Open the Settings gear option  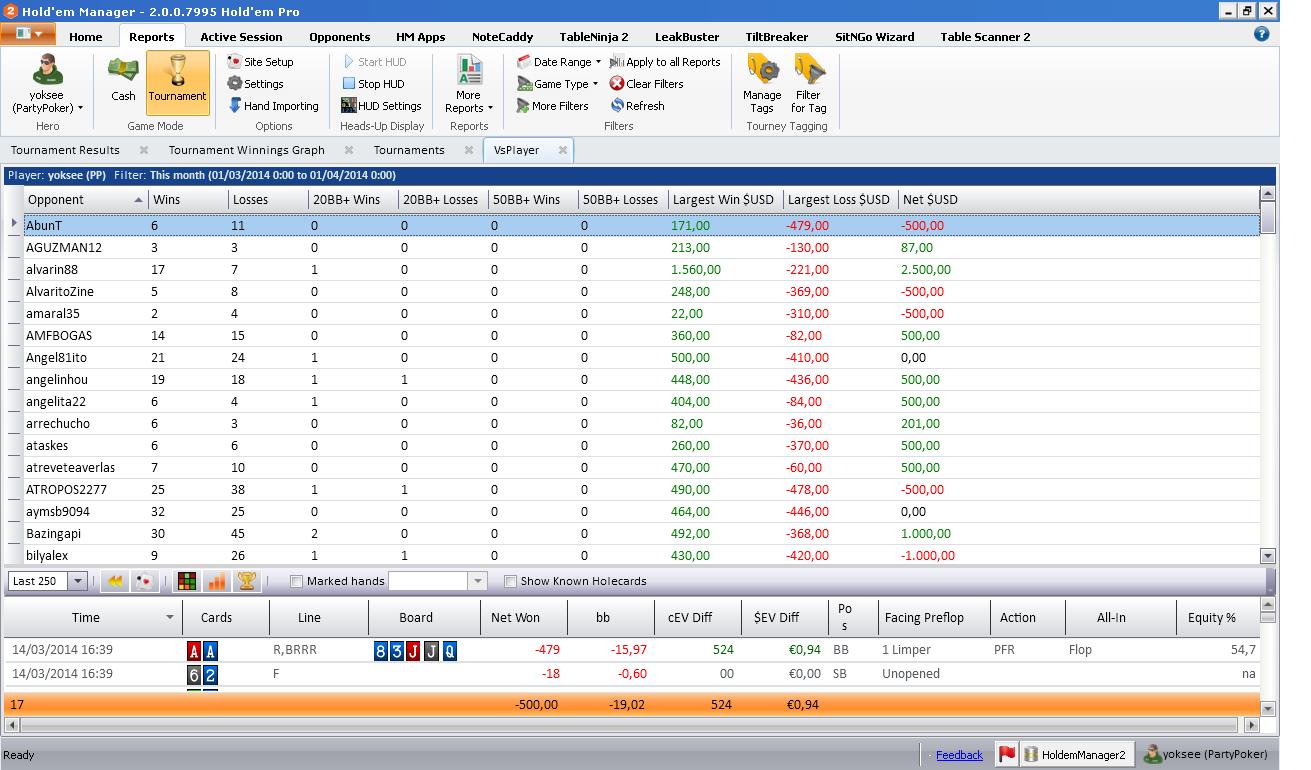(256, 84)
